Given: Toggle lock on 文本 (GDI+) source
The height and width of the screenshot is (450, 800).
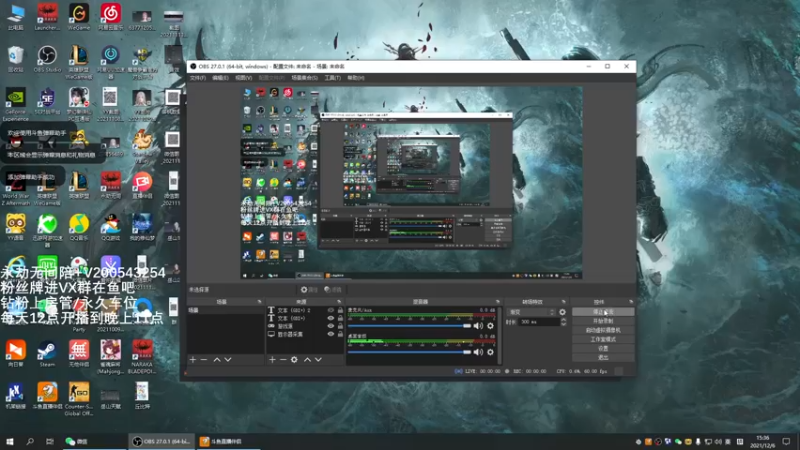Looking at the screenshot, I should point(340,318).
